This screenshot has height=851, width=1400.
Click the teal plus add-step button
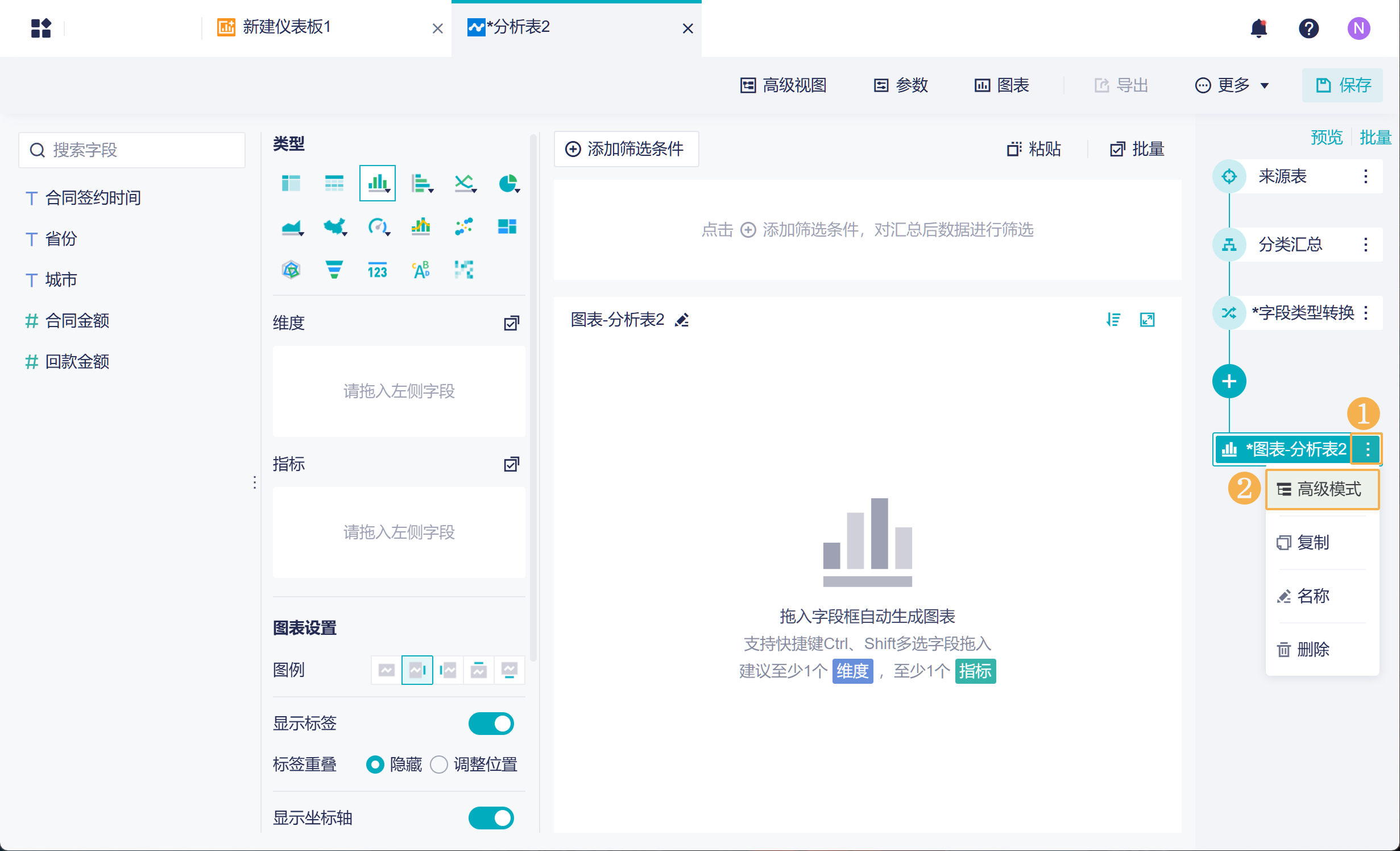[x=1229, y=381]
